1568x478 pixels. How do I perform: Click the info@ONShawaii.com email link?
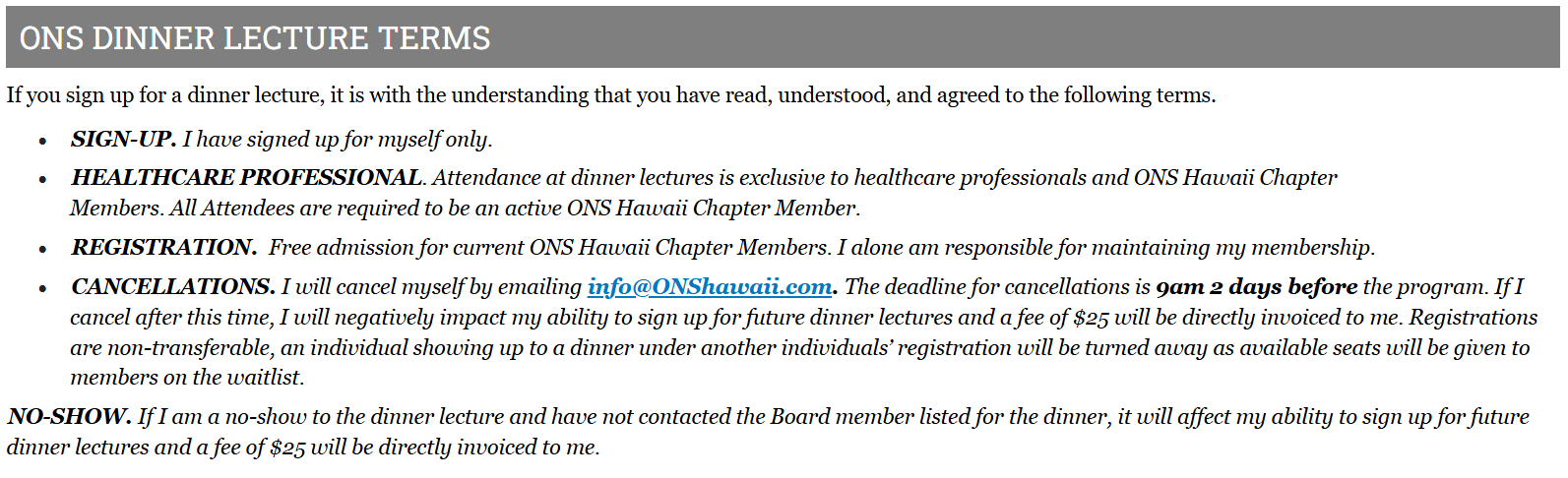(709, 287)
